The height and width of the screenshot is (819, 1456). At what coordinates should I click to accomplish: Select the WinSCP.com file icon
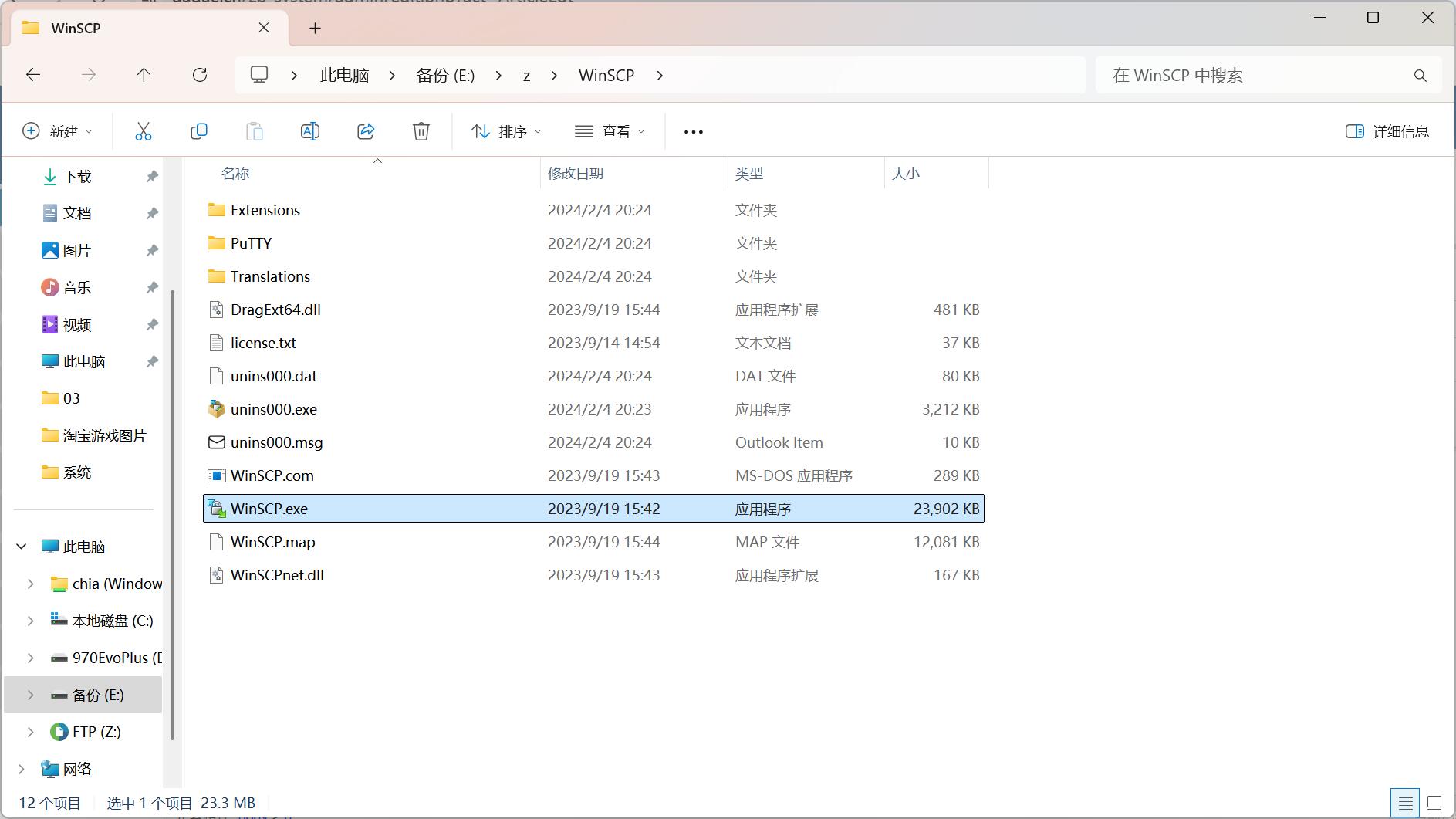click(217, 475)
